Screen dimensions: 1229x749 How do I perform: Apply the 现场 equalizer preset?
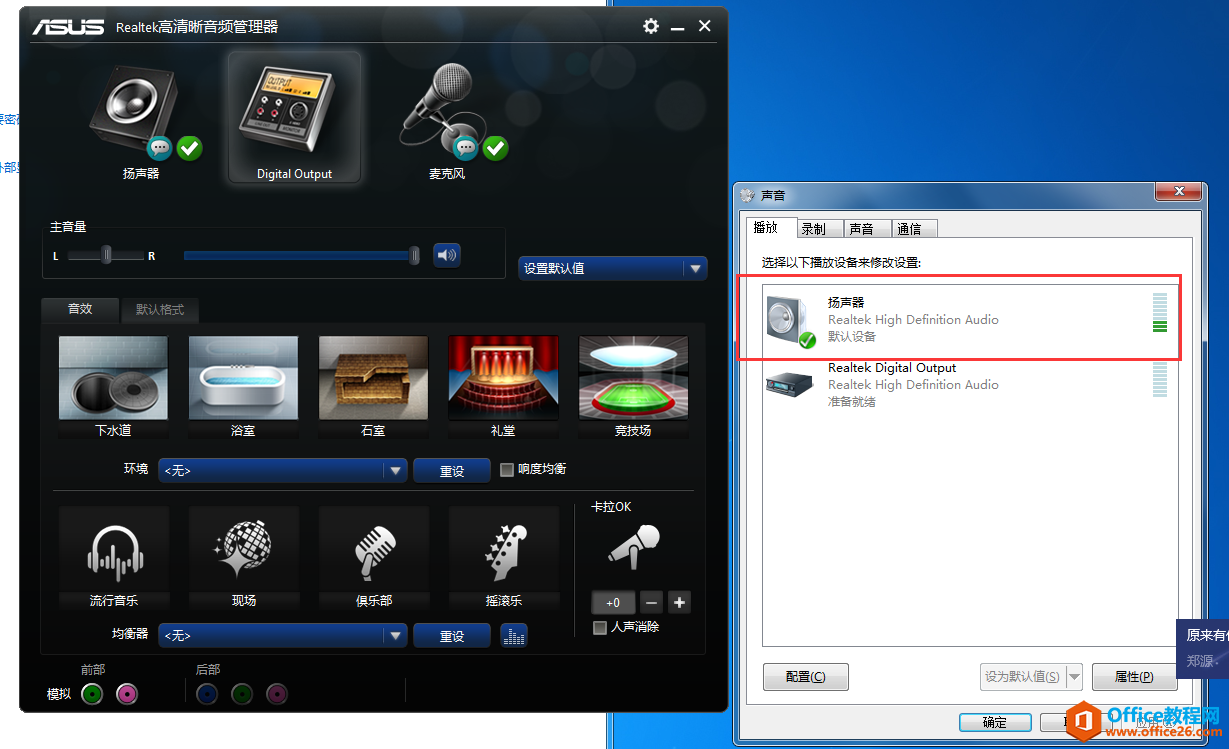pos(243,558)
